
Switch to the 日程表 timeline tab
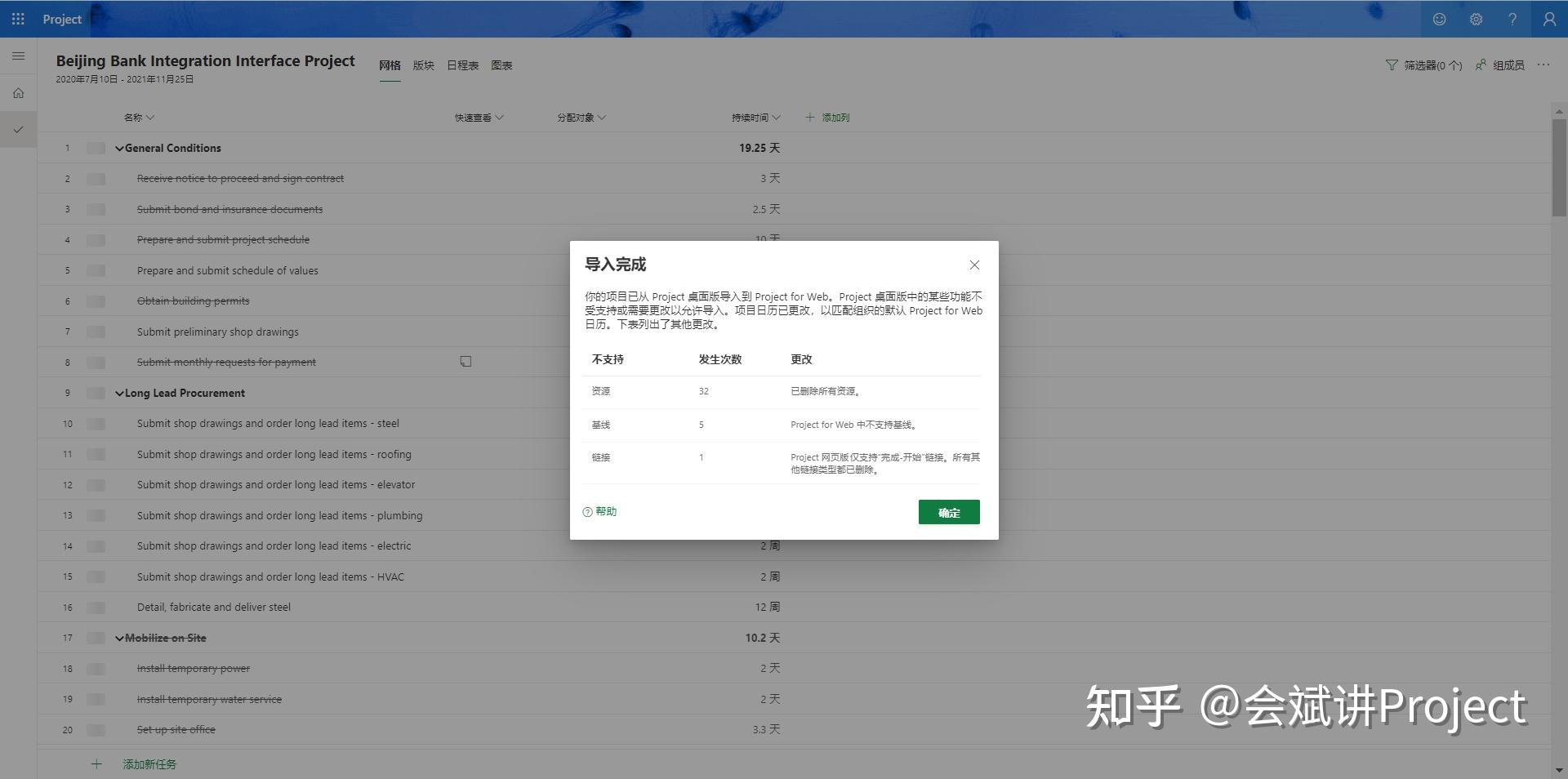click(462, 65)
